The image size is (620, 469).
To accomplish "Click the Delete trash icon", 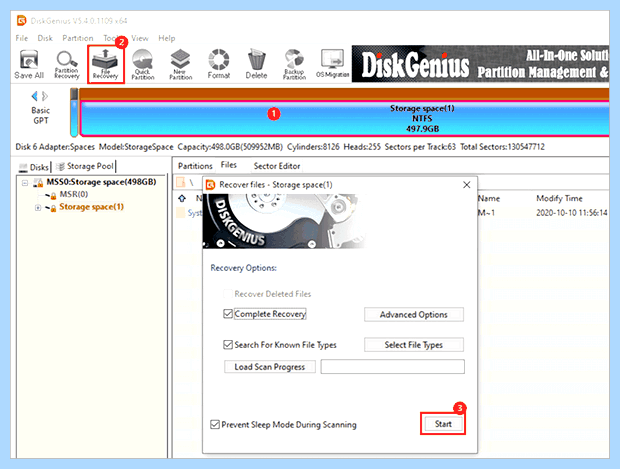I will coord(256,64).
